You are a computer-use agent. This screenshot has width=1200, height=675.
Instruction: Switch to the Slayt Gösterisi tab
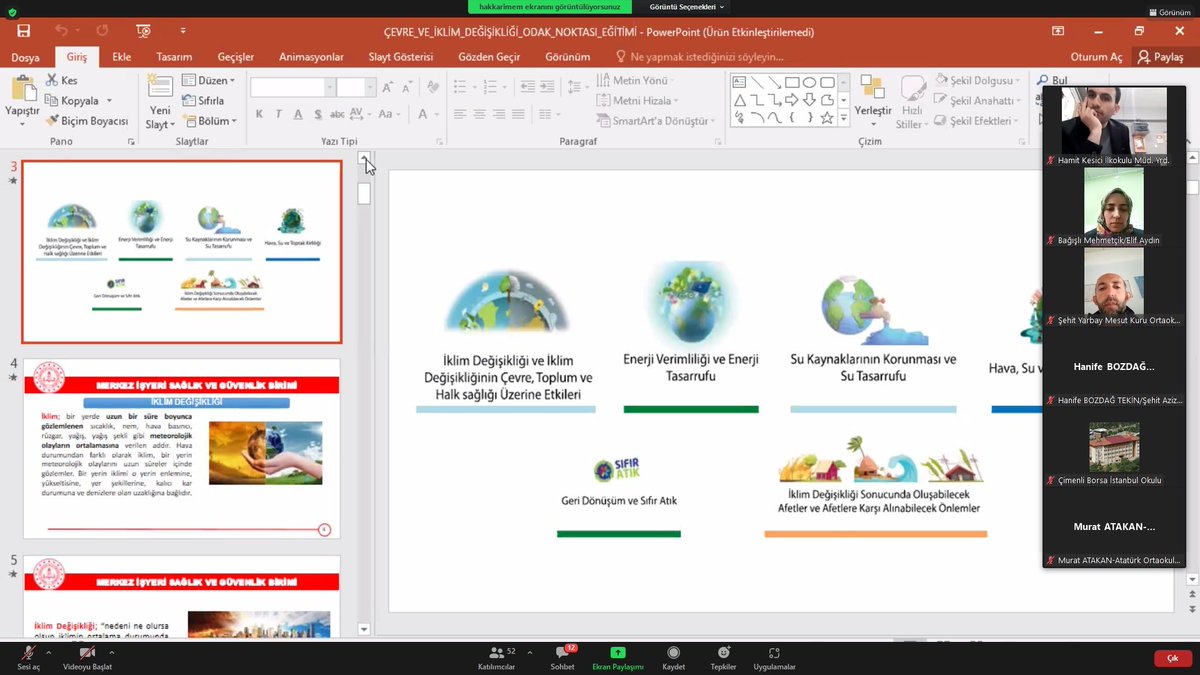pyautogui.click(x=401, y=57)
